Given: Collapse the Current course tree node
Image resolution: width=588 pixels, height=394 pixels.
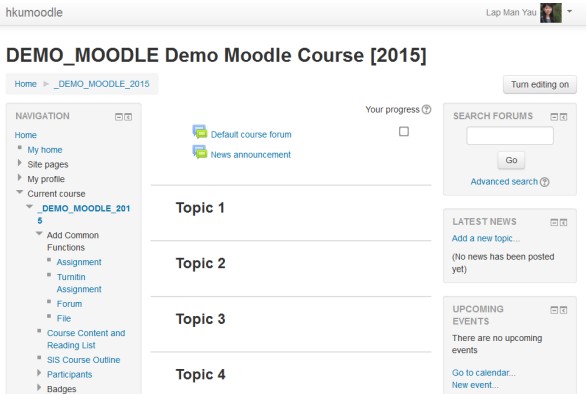Looking at the screenshot, I should pos(20,192).
